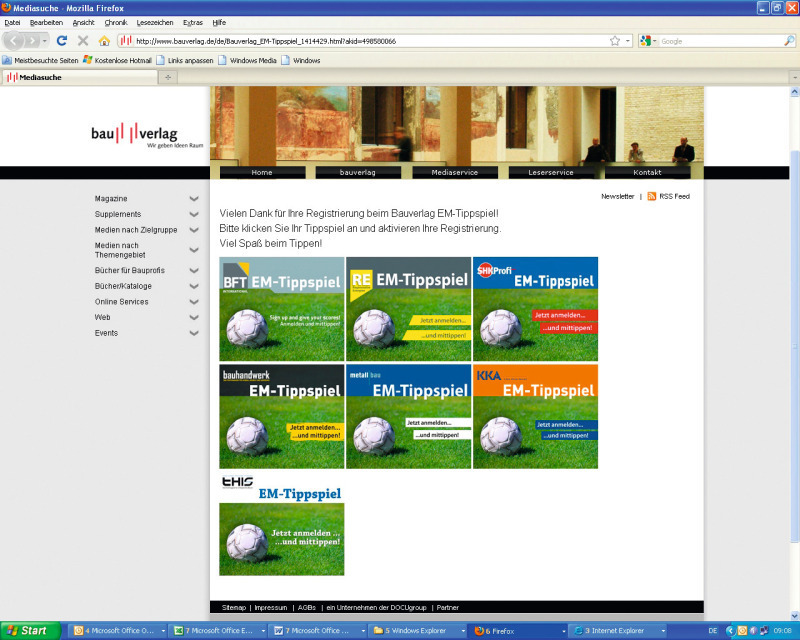This screenshot has height=640, width=800.
Task: Open Links anpassen bookmark
Action: [x=185, y=60]
